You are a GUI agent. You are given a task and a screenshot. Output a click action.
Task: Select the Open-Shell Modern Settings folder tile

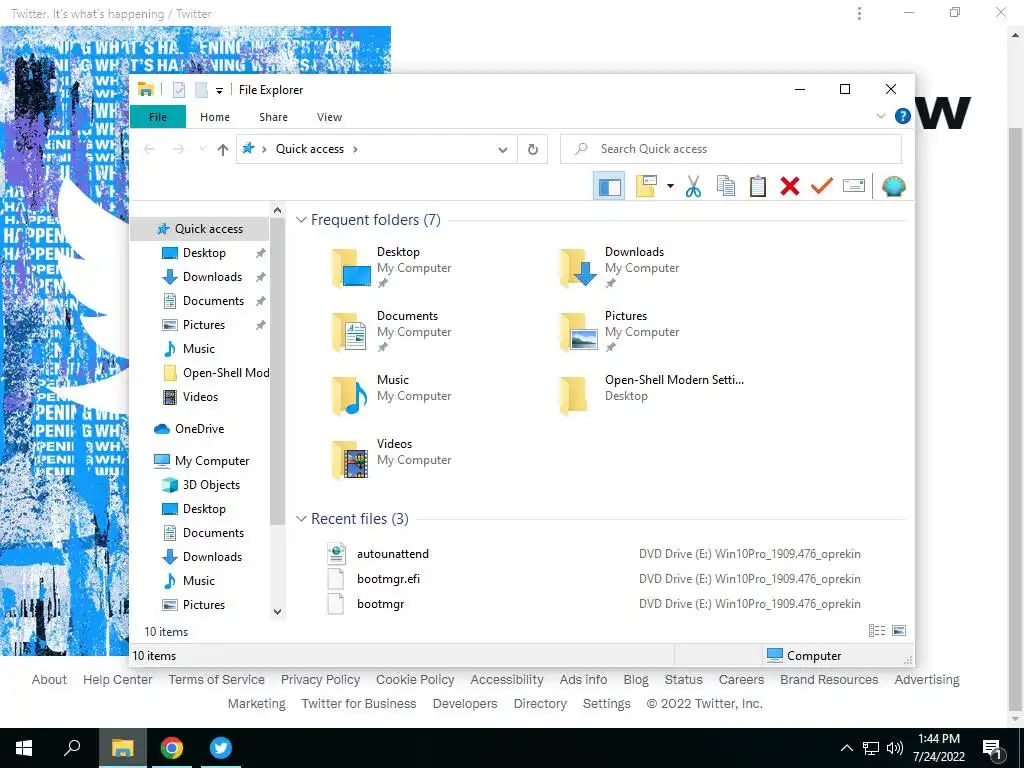pos(652,396)
